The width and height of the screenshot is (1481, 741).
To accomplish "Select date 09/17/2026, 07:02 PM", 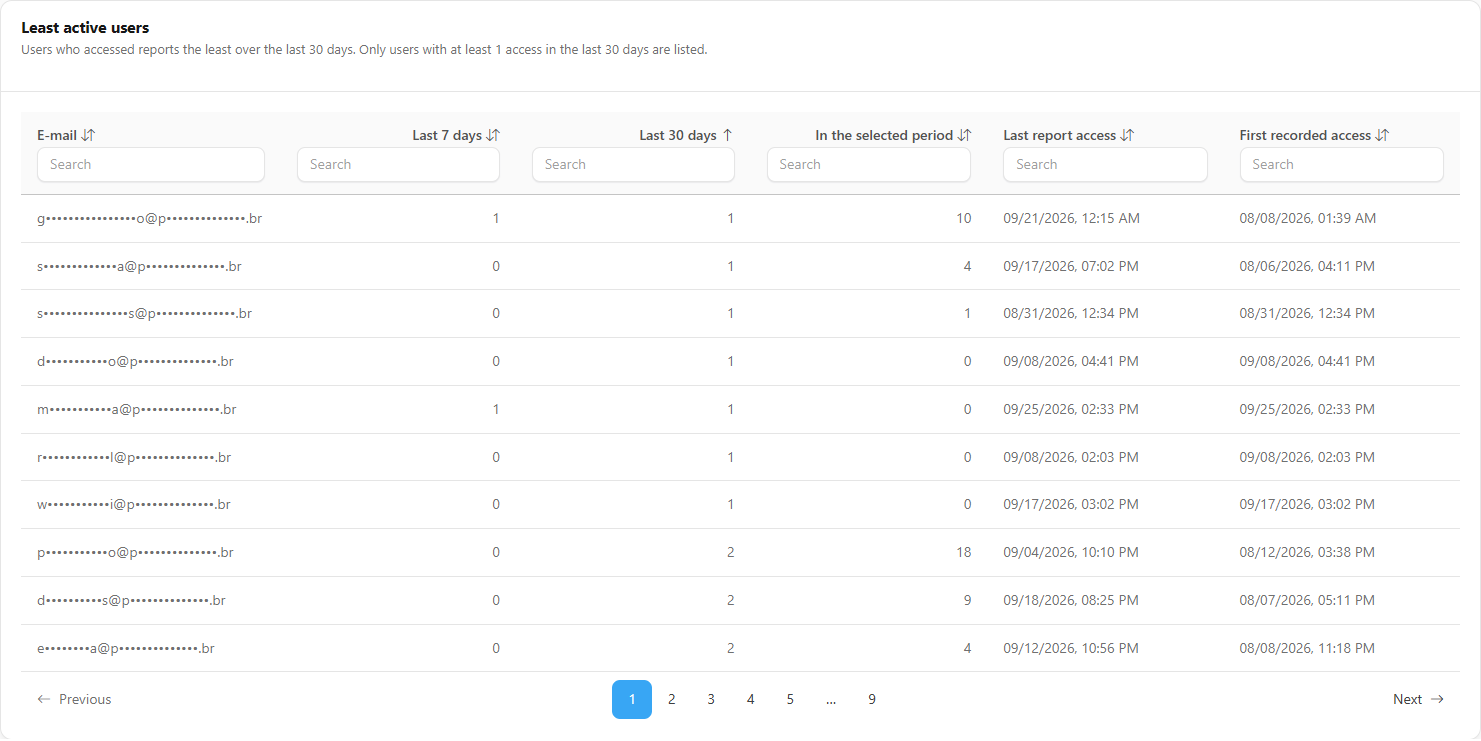I will coord(1071,266).
